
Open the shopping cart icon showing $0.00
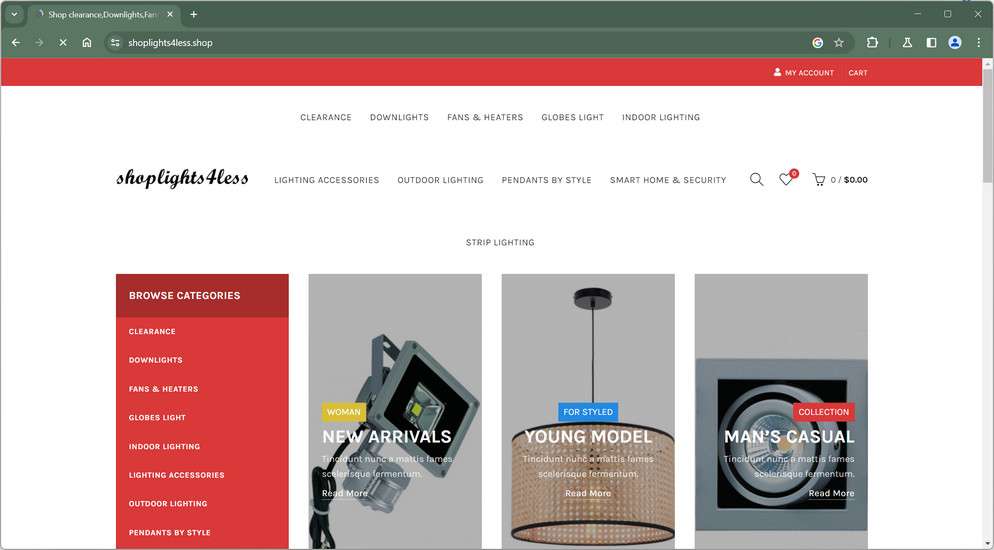(818, 180)
